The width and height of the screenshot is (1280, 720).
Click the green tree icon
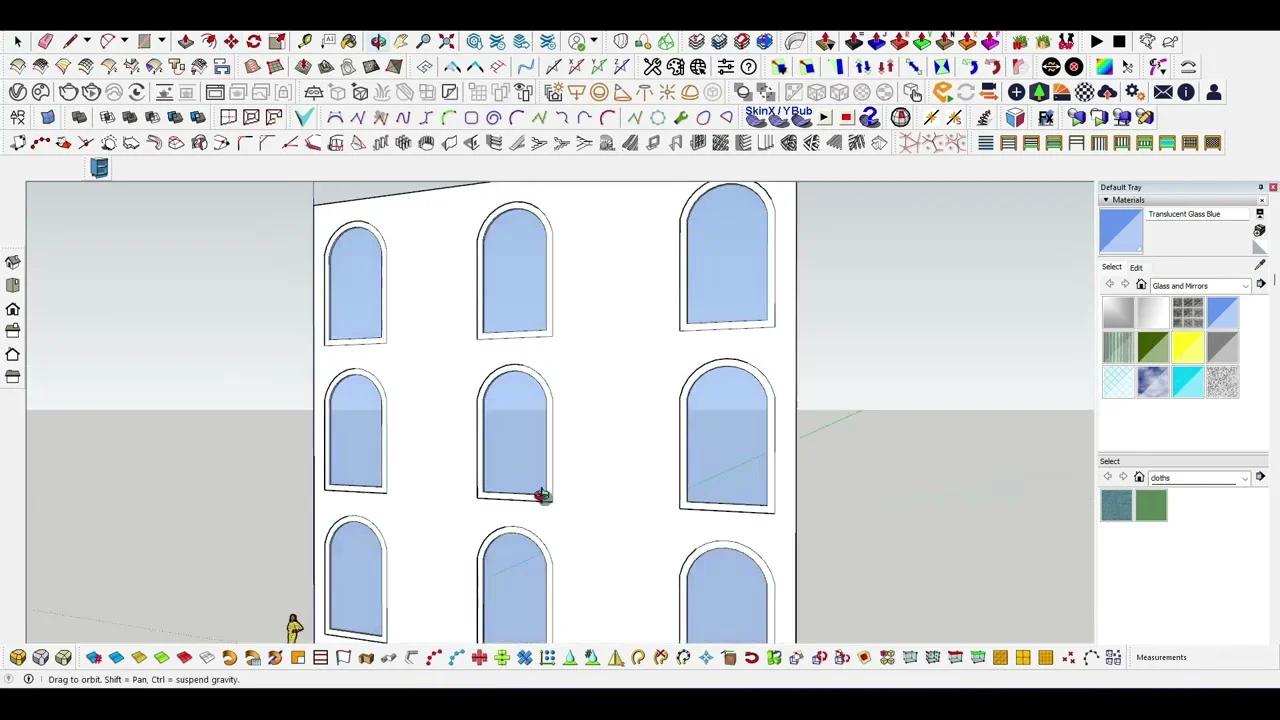(1038, 92)
